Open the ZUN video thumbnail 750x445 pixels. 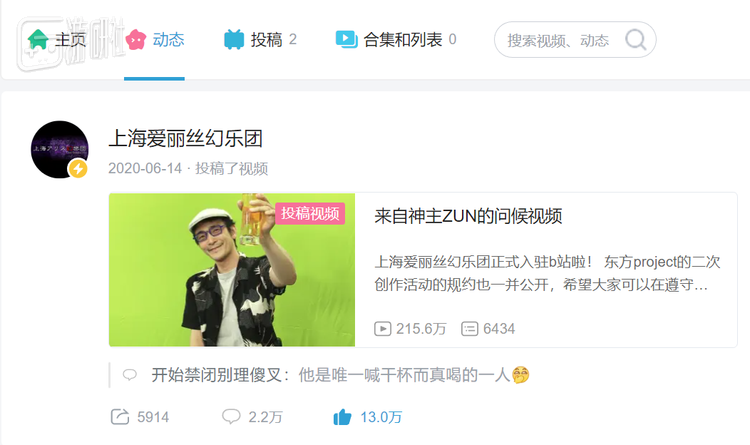232,269
